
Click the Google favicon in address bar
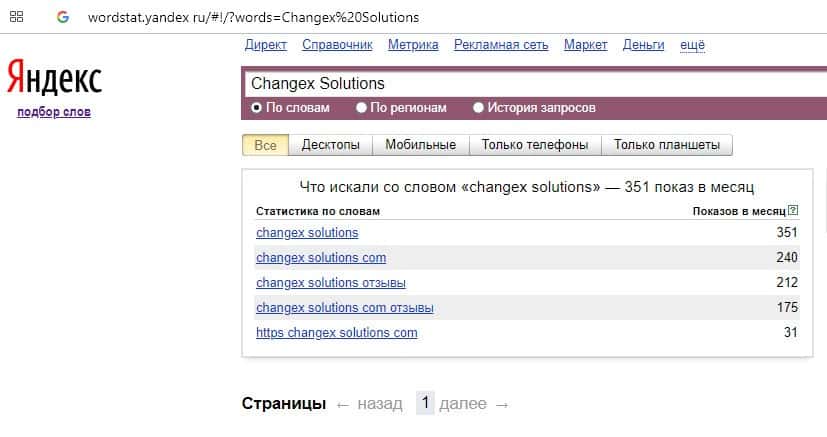[63, 17]
